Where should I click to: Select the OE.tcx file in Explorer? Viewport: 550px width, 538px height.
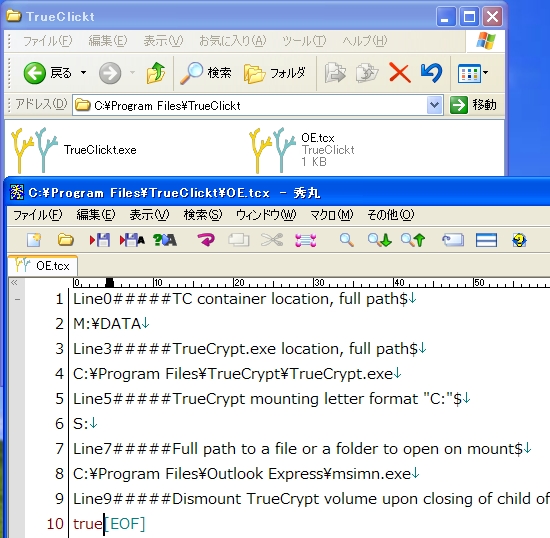(302, 150)
